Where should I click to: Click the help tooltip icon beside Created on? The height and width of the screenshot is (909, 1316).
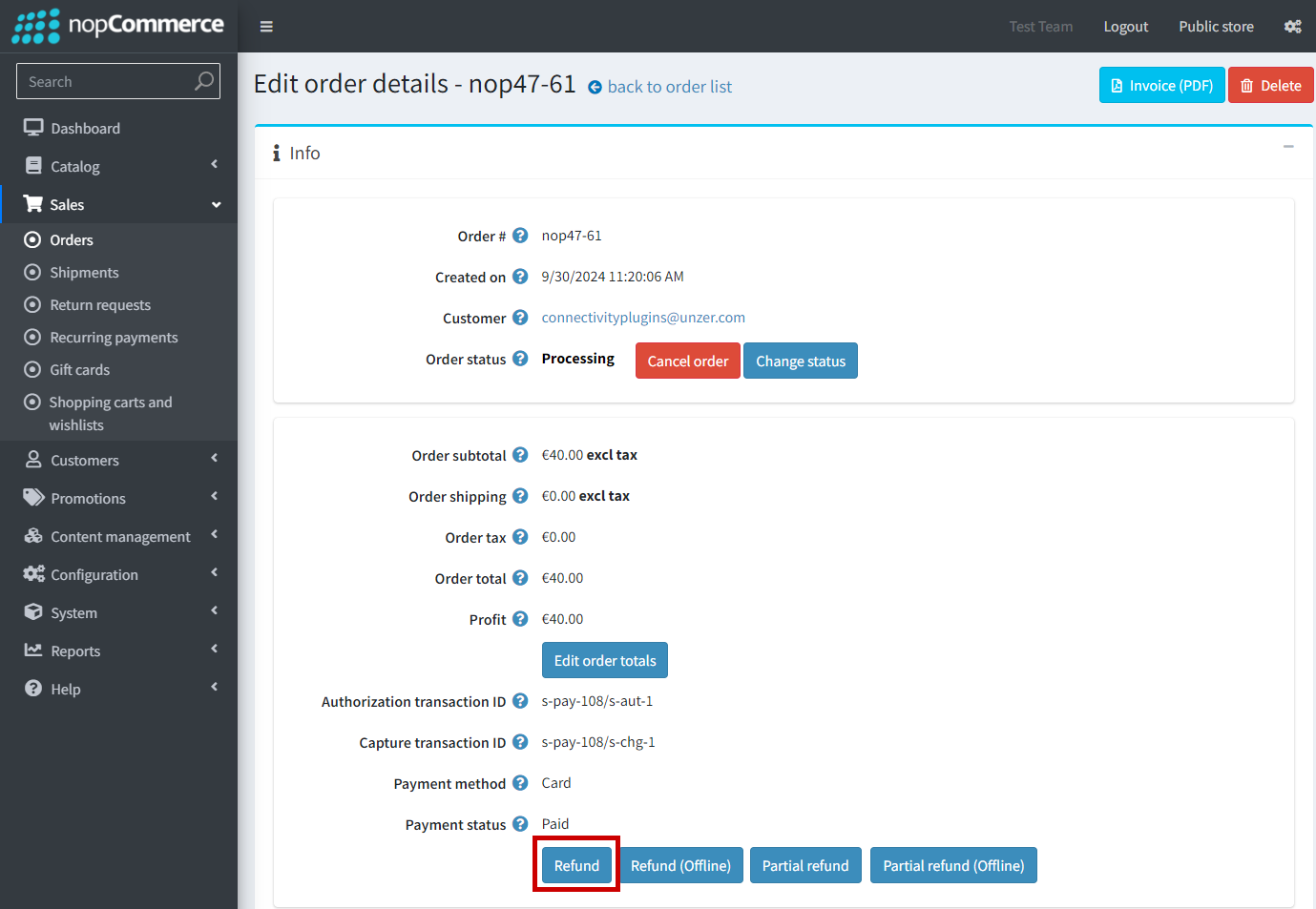pyautogui.click(x=520, y=277)
